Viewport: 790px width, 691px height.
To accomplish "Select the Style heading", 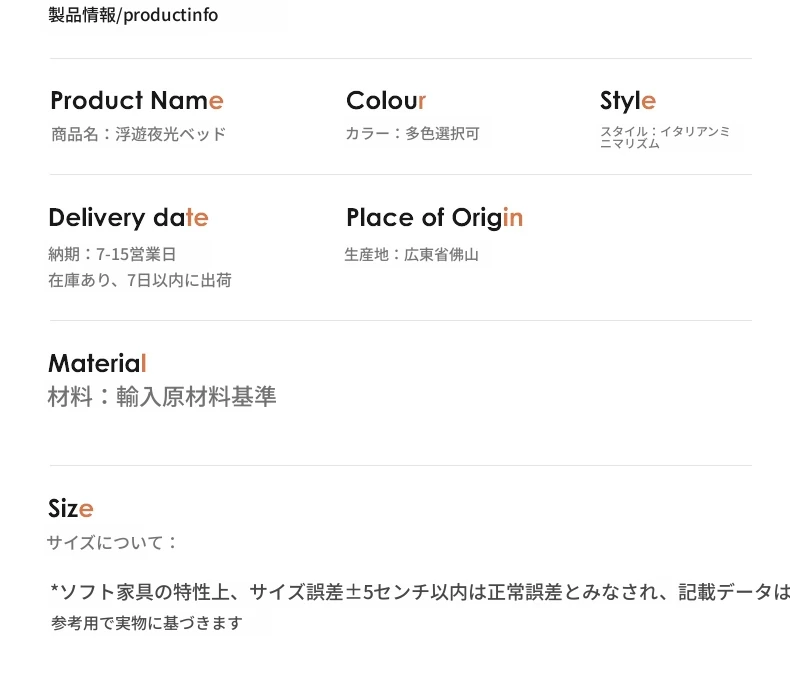I will (x=628, y=101).
